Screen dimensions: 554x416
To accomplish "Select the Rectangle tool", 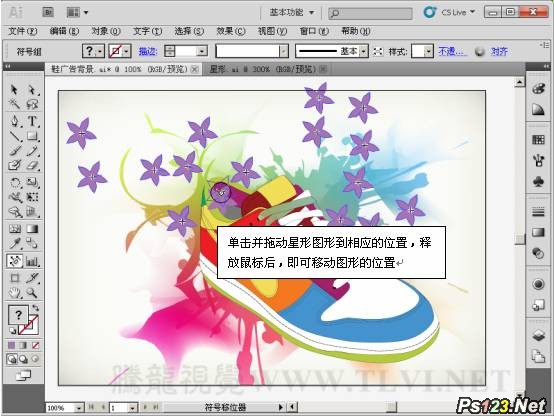I will pyautogui.click(x=32, y=136).
